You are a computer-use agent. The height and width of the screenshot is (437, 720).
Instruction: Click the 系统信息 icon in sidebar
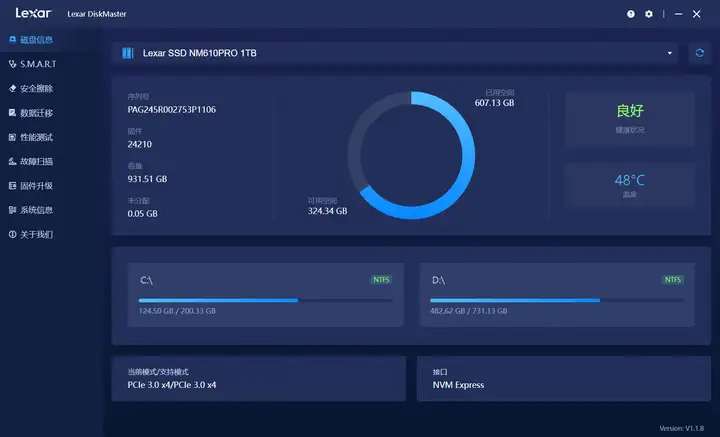pos(12,210)
